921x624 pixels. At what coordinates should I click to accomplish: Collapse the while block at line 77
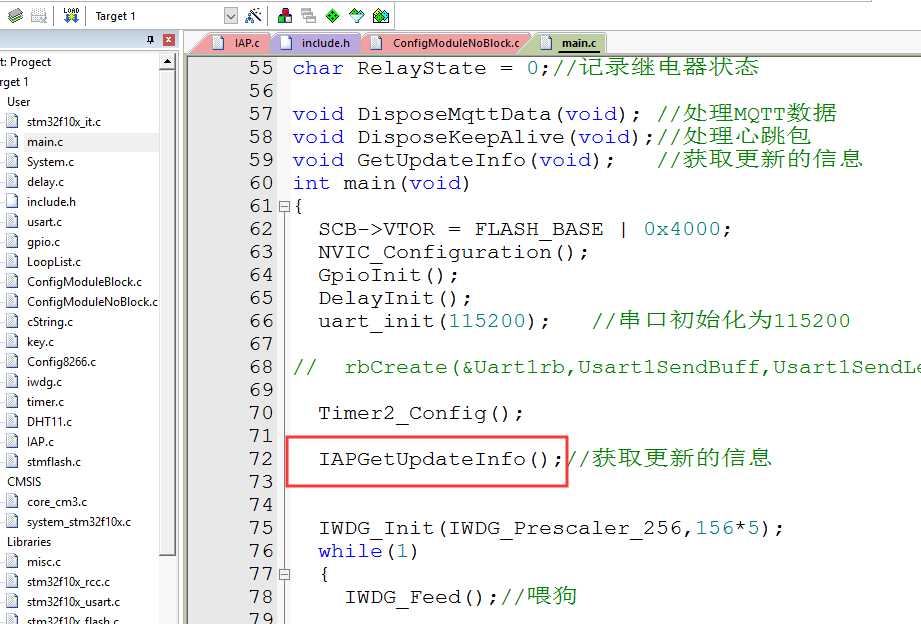pyautogui.click(x=284, y=574)
